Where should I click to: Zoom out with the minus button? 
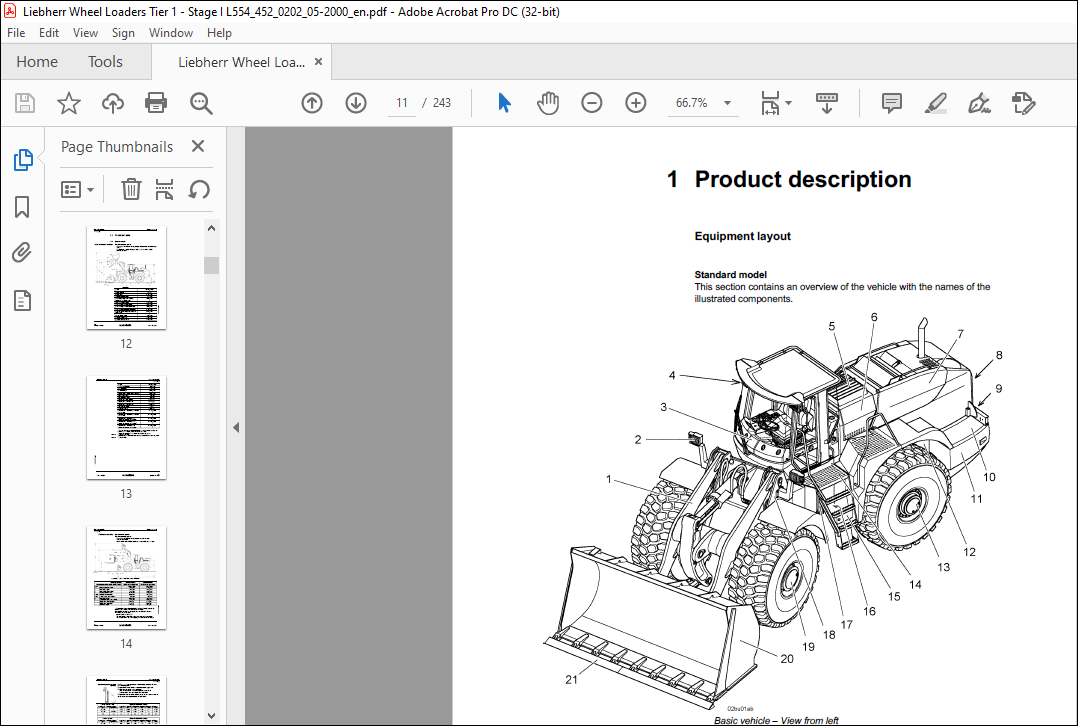[592, 103]
